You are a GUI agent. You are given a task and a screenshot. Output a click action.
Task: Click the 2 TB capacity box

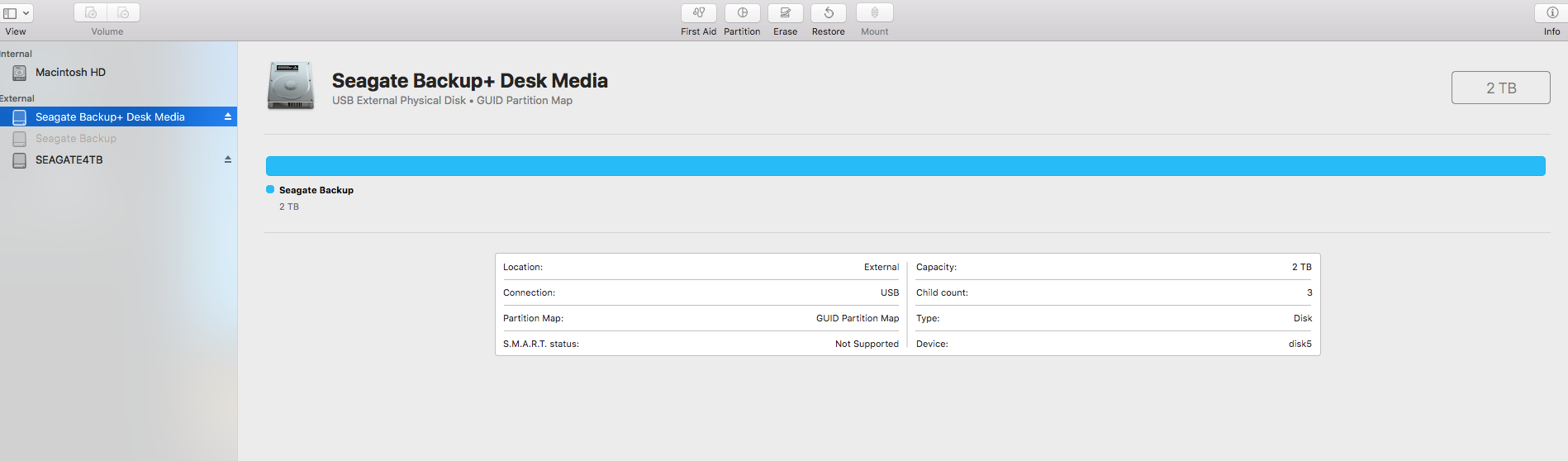point(1501,88)
